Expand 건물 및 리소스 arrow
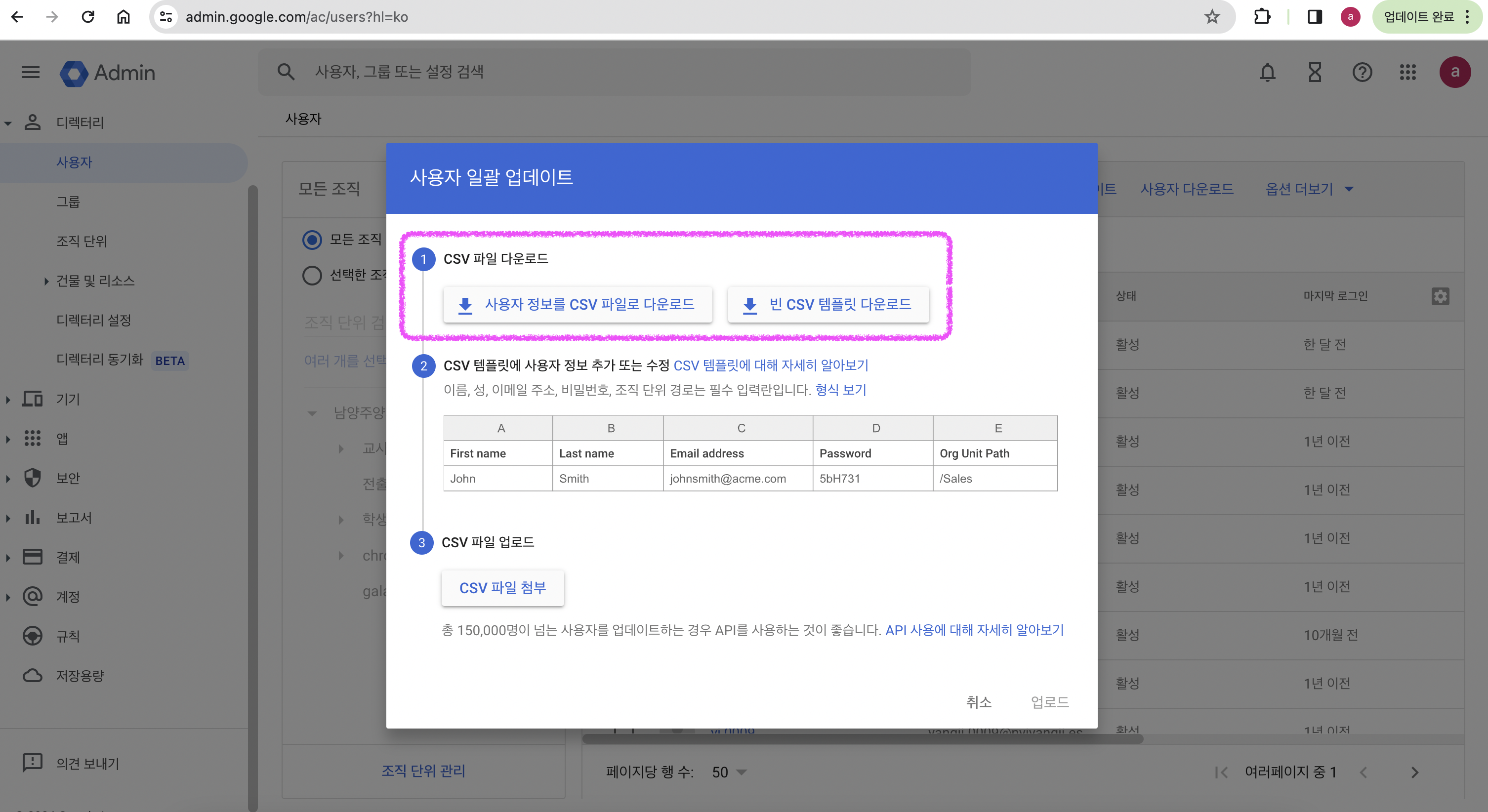 (46, 281)
